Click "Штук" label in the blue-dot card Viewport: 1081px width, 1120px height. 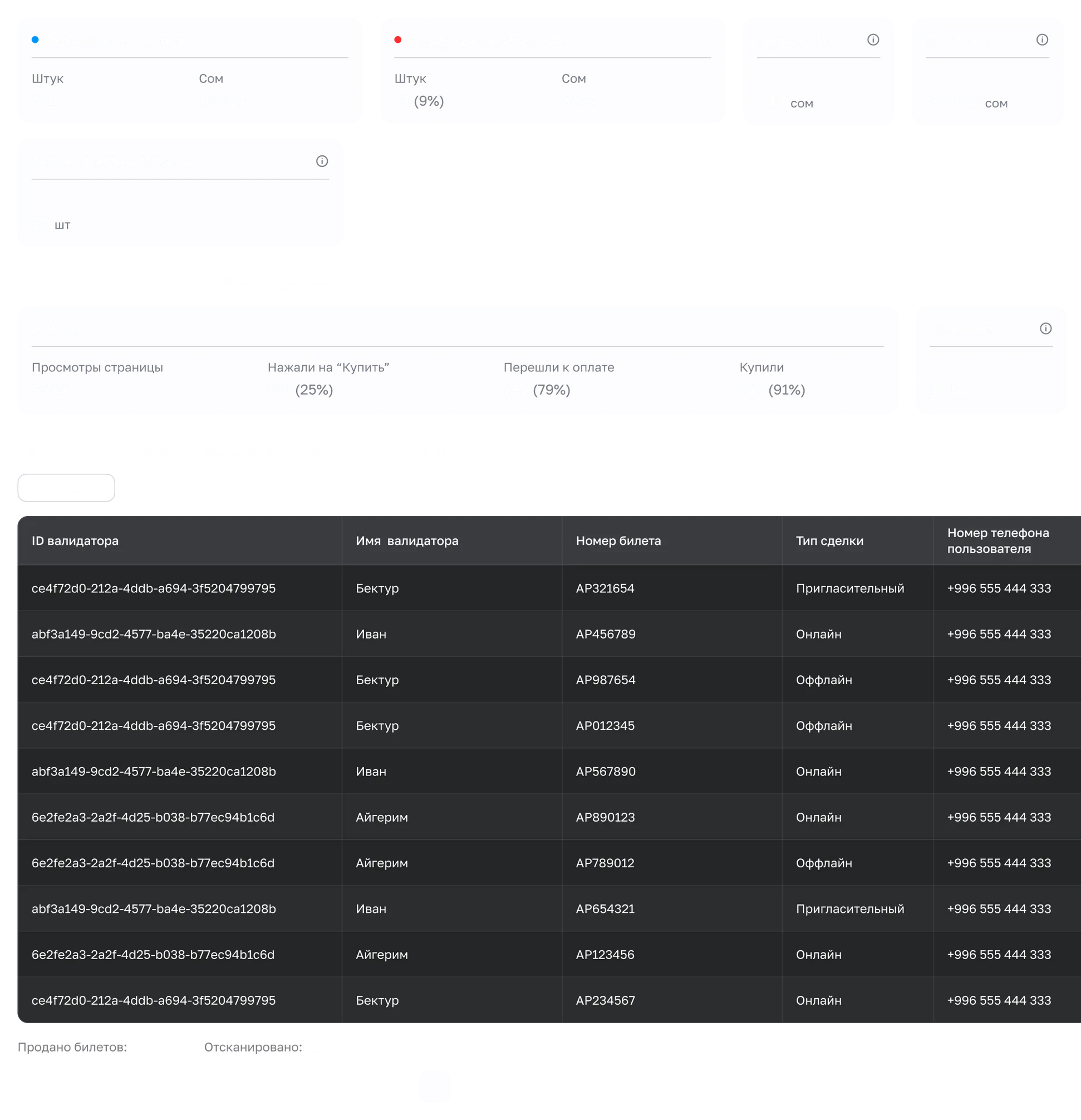47,78
